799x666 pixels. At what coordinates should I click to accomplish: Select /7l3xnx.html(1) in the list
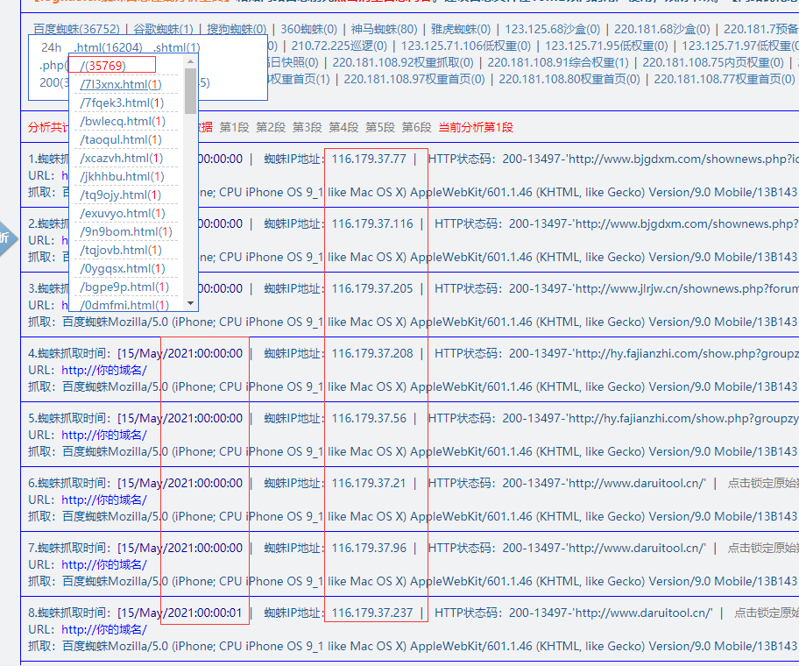[121, 84]
